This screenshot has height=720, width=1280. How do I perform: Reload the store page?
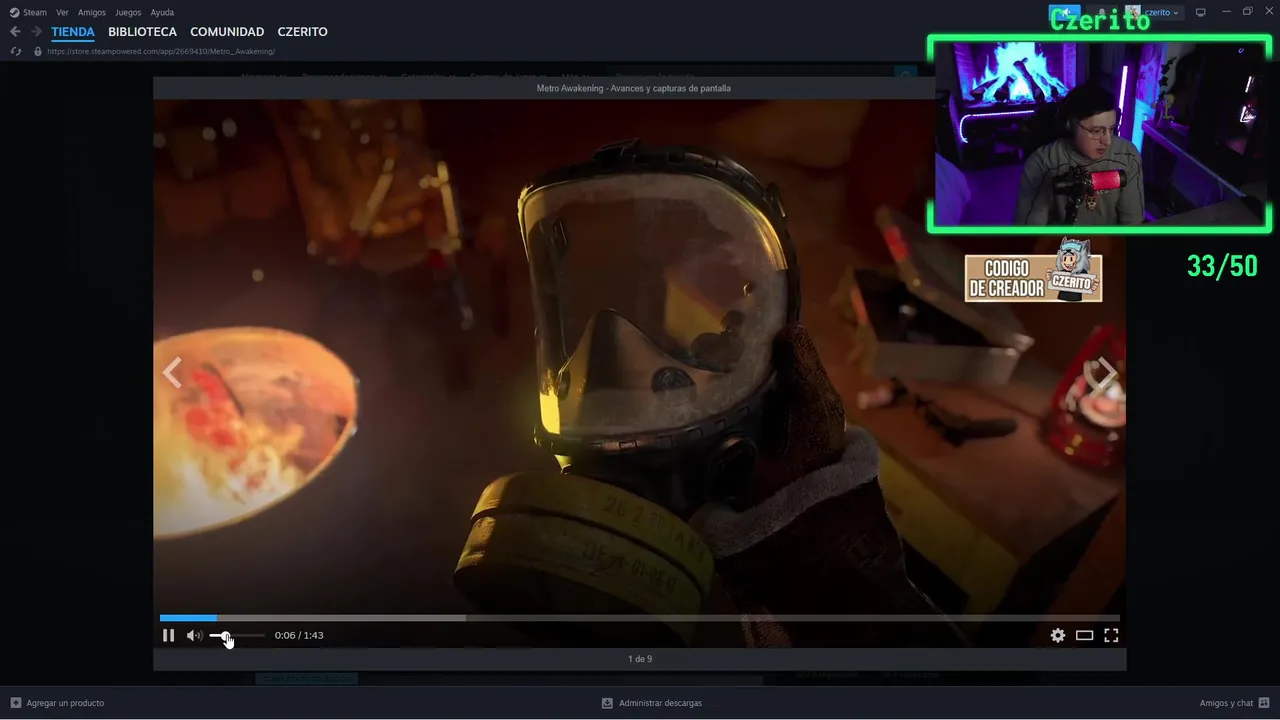click(15, 51)
